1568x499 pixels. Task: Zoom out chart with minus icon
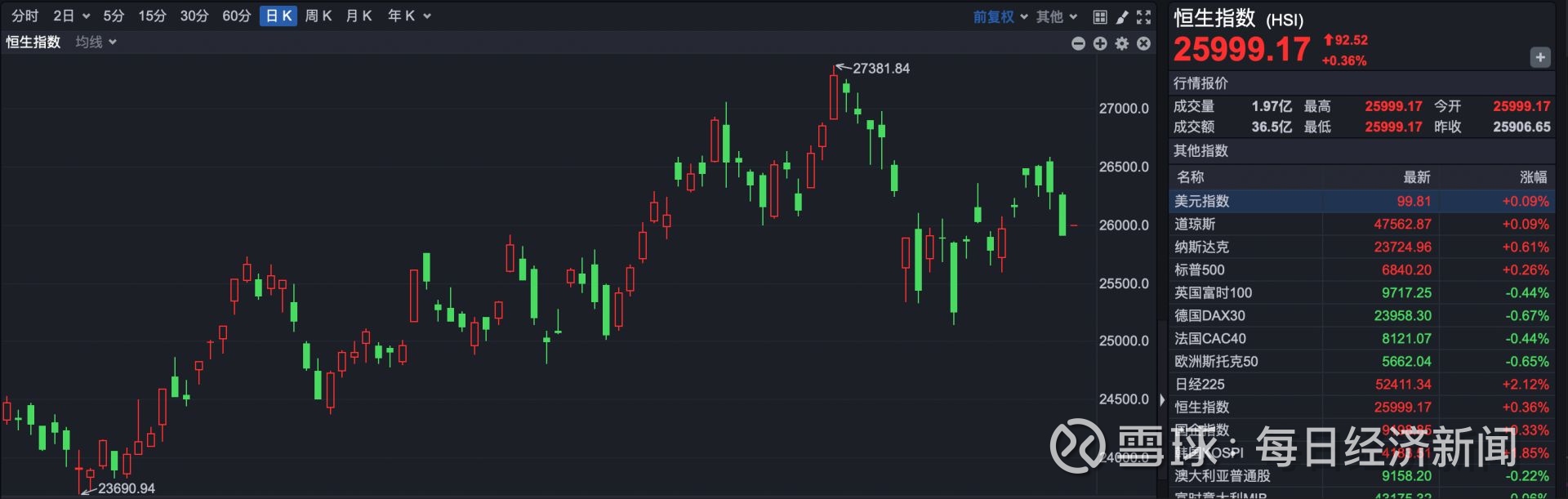(x=1078, y=43)
